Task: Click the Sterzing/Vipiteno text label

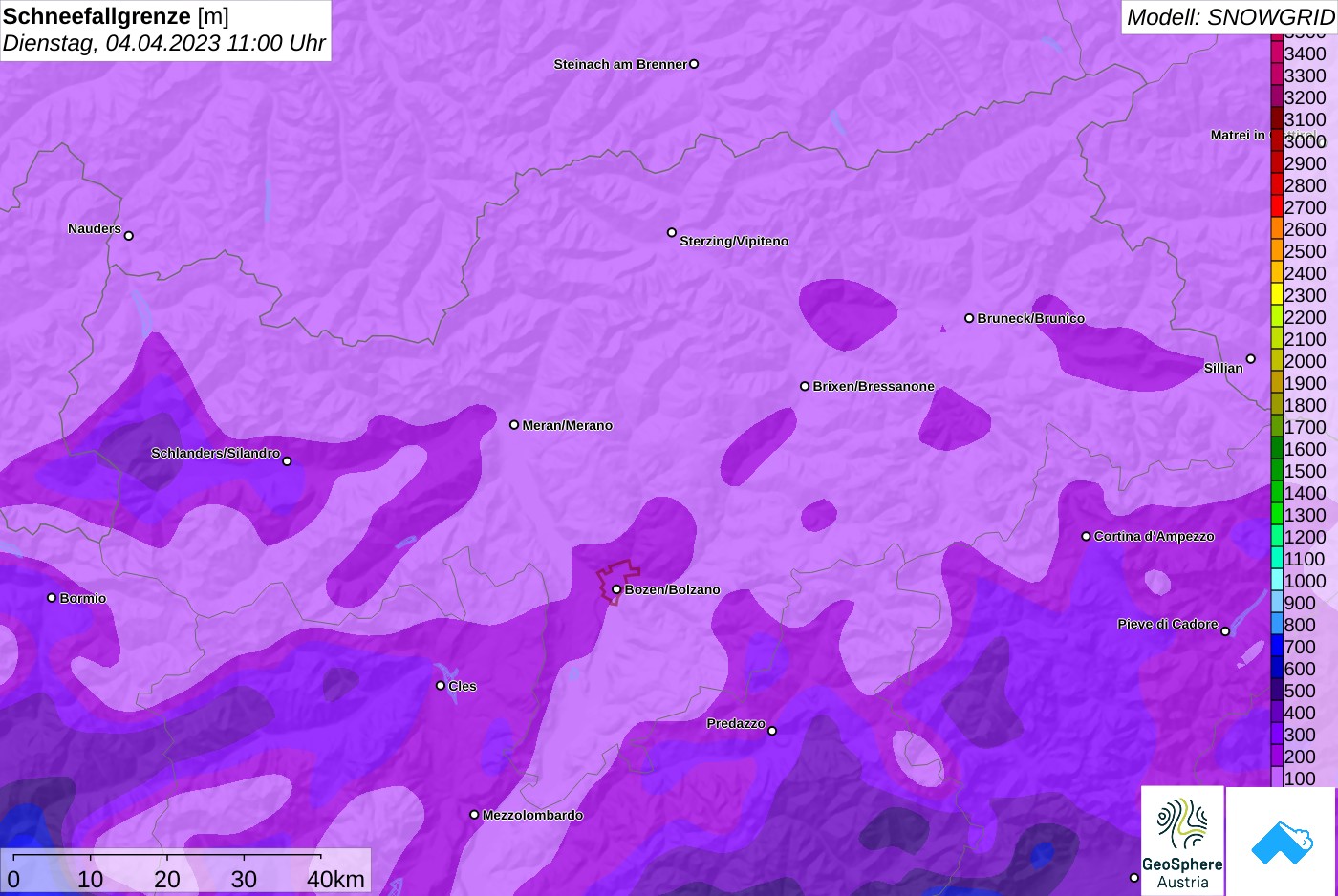Action: tap(734, 241)
